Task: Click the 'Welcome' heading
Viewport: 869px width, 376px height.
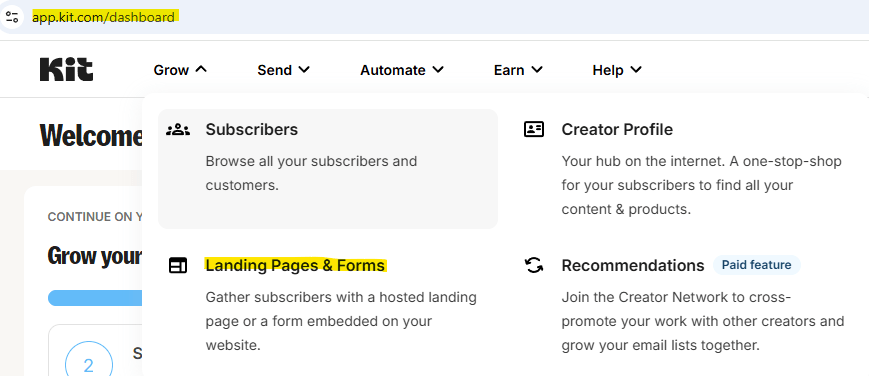Action: (x=91, y=135)
